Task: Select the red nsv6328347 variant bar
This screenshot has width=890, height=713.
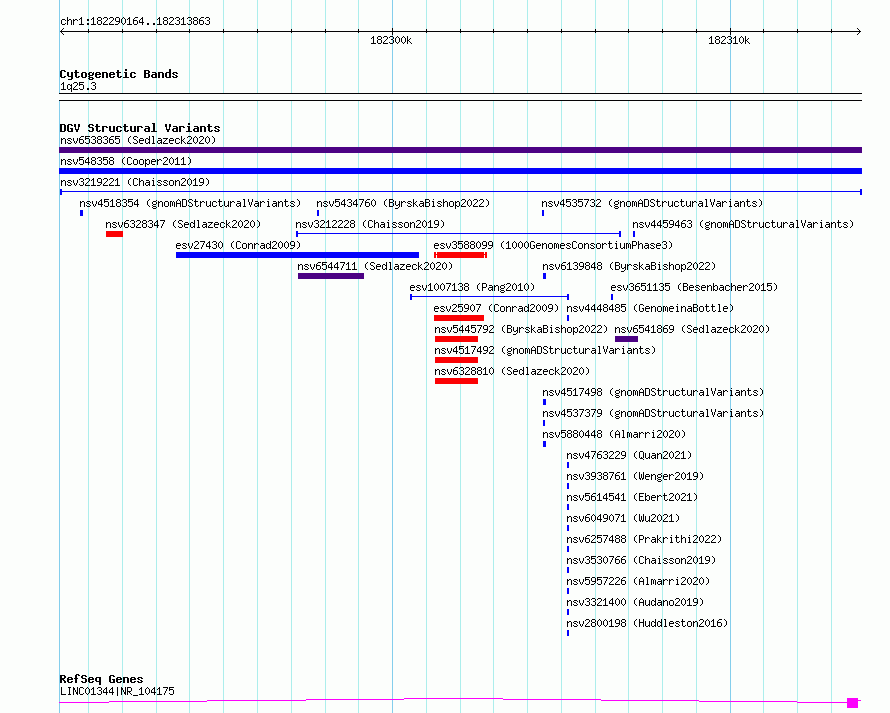Action: coord(114,234)
